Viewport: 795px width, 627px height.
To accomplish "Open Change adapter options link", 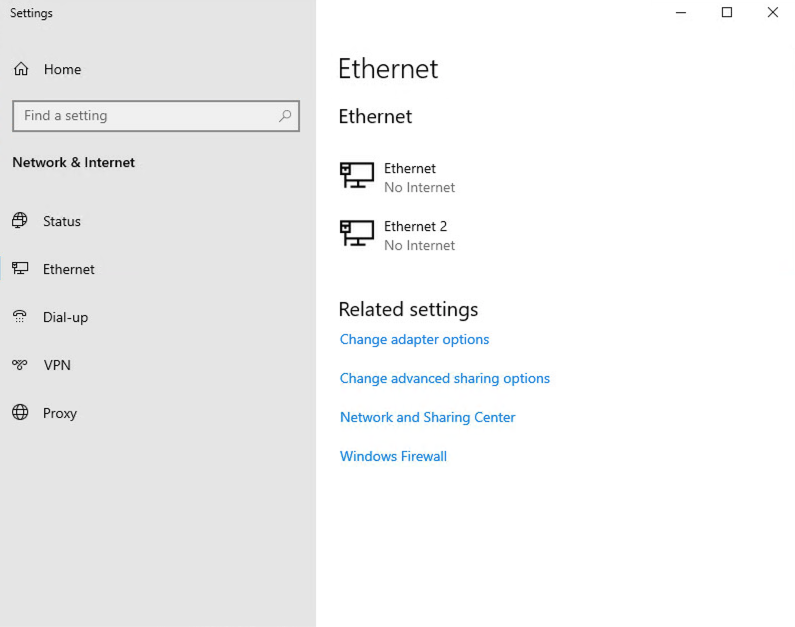I will [x=414, y=339].
